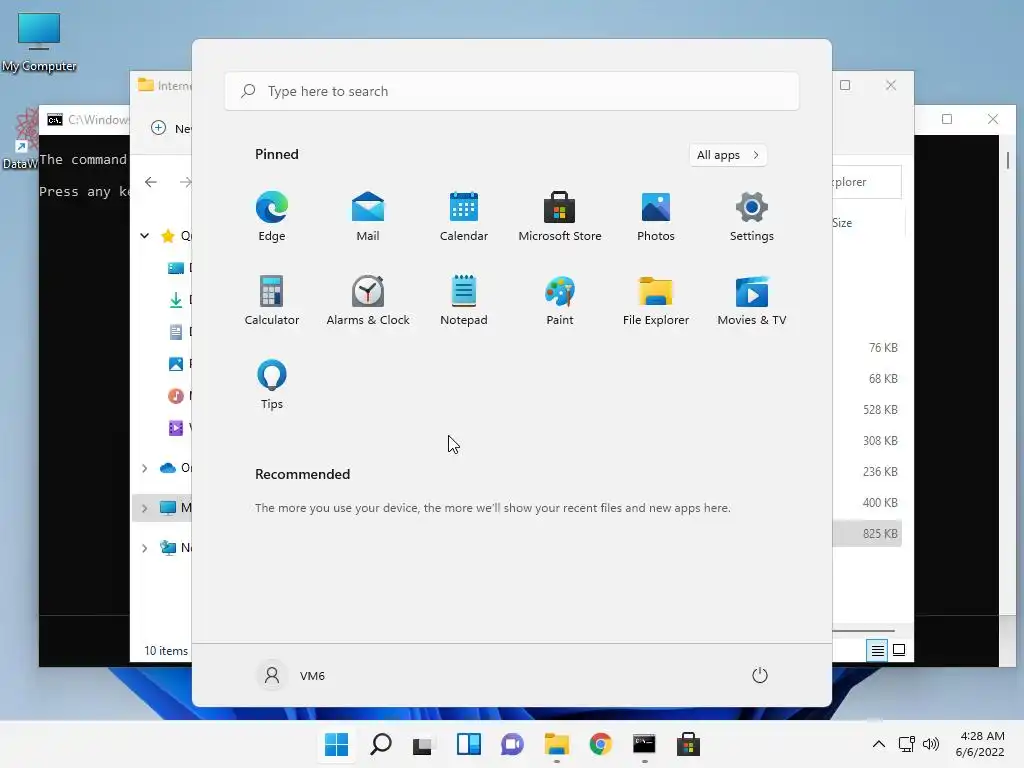The width and height of the screenshot is (1024, 768).
Task: Open the Tips app
Action: point(272,384)
